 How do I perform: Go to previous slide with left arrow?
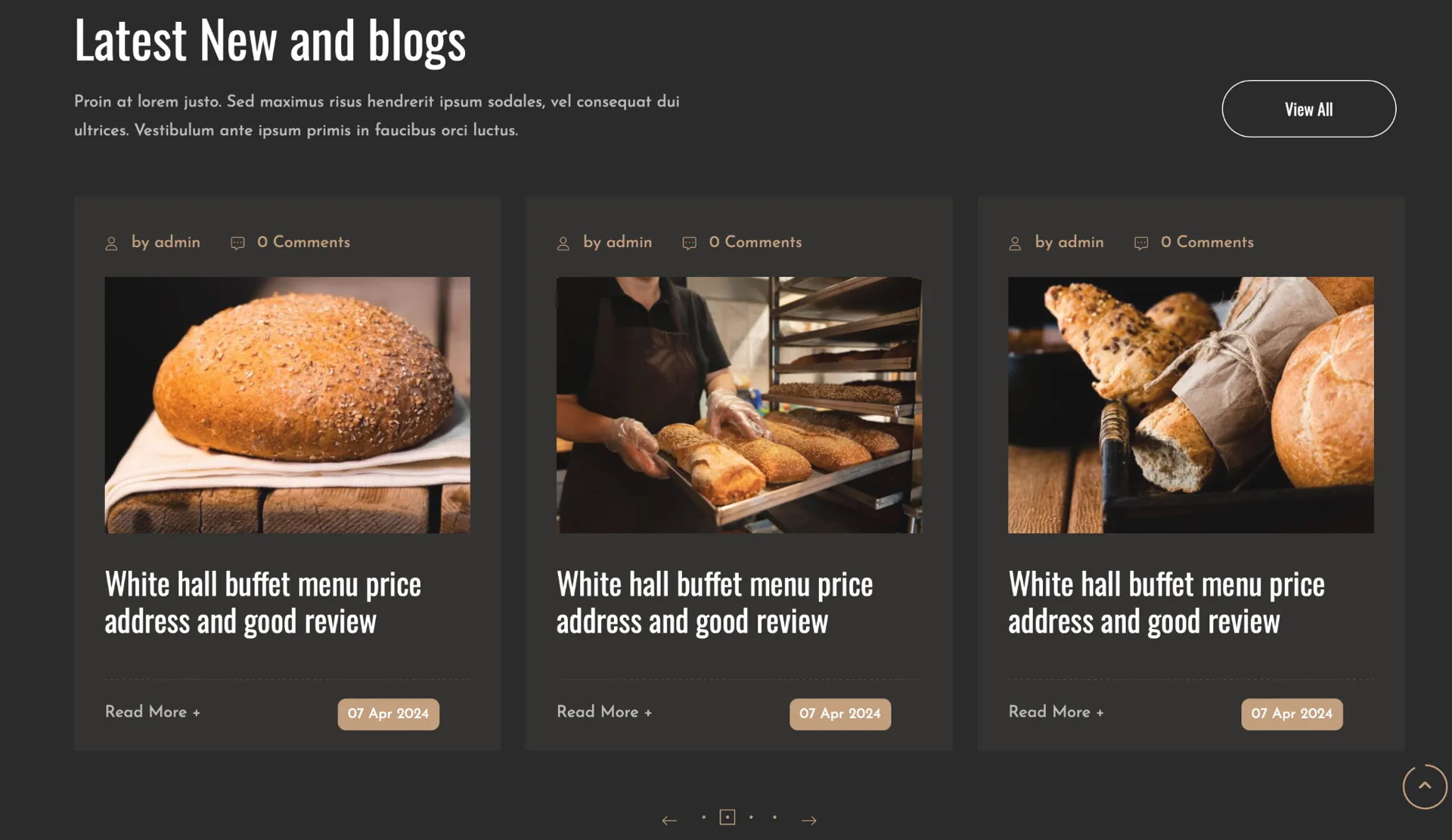(x=669, y=820)
